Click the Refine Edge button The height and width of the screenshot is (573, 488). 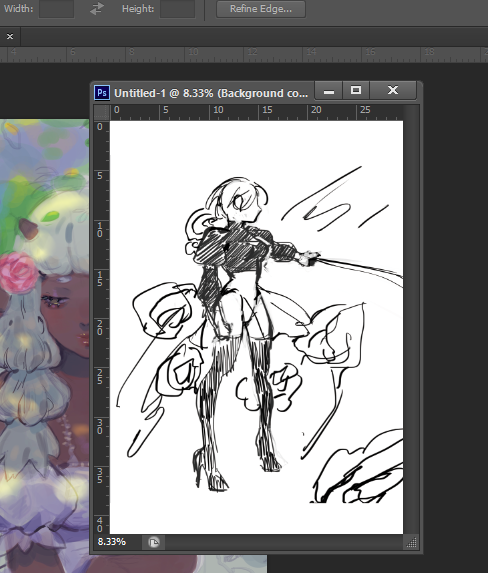point(261,9)
